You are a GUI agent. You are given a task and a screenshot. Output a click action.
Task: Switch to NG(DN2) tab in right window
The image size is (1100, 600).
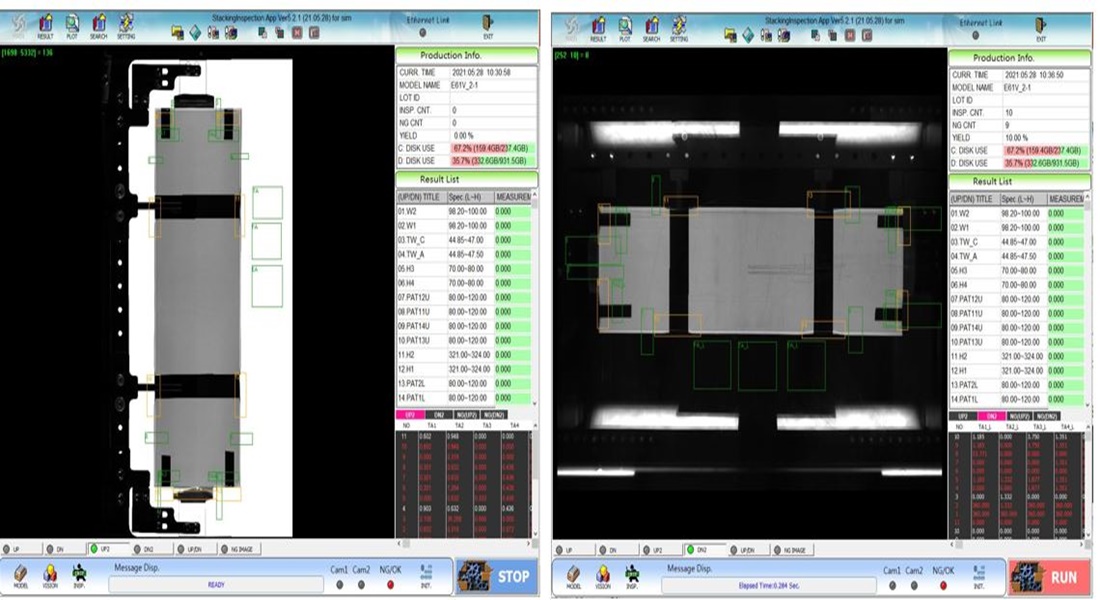point(1045,415)
